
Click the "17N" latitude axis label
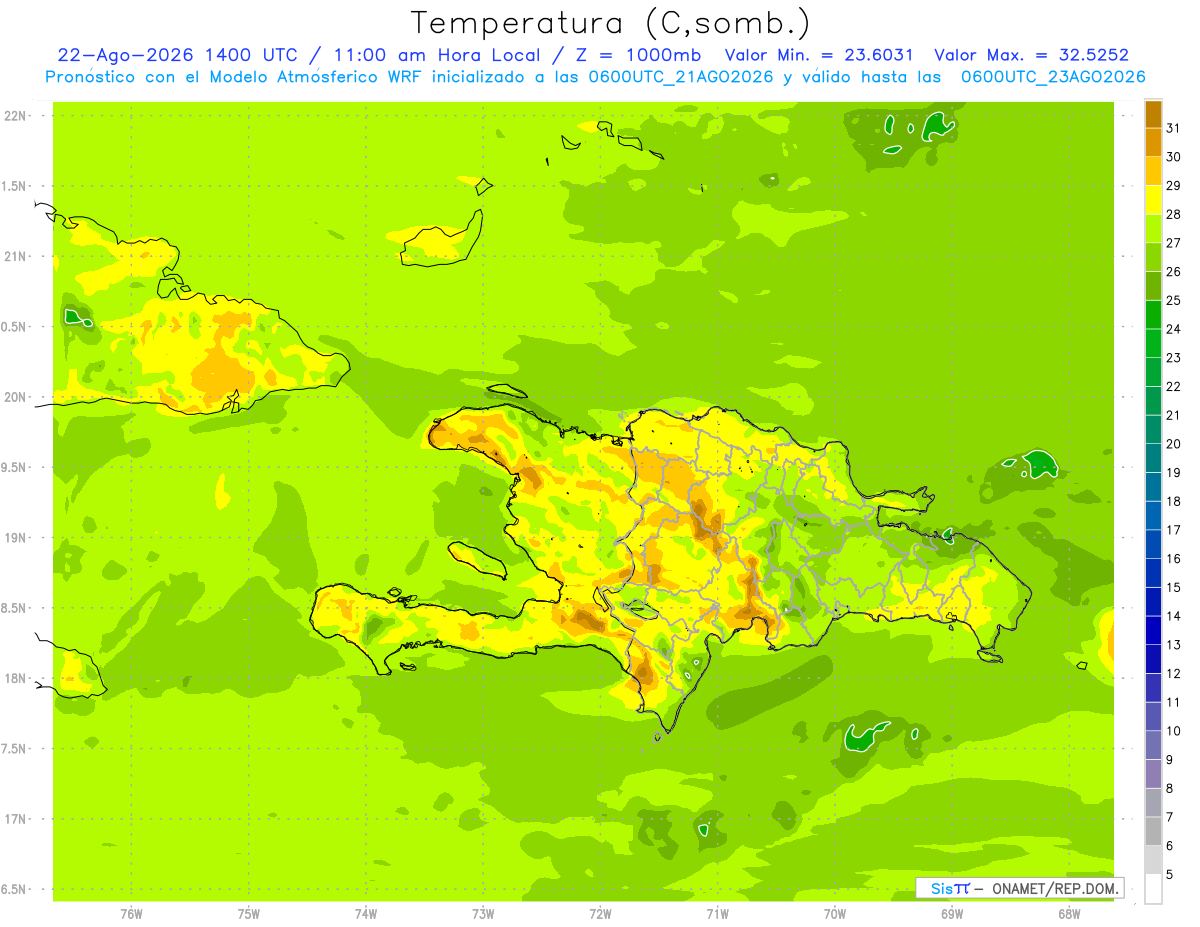tap(14, 819)
